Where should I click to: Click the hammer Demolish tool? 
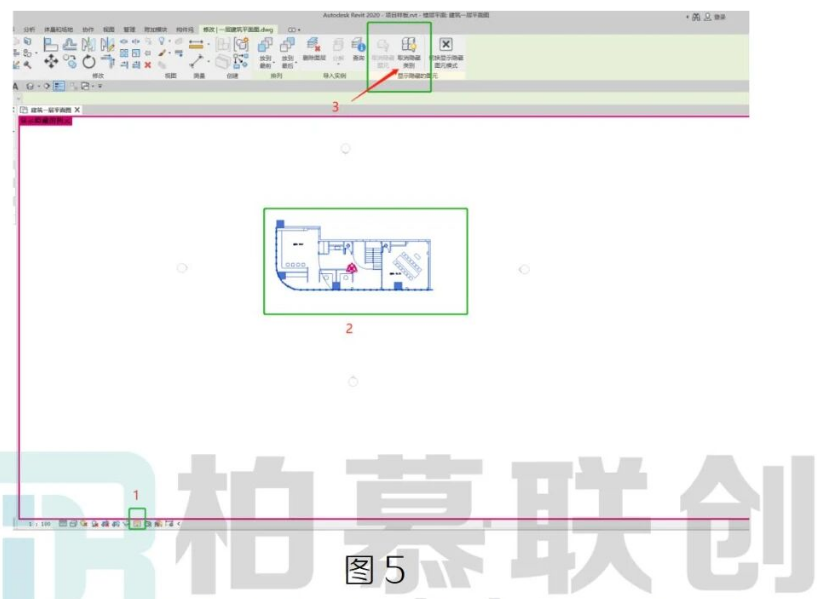(x=27, y=64)
